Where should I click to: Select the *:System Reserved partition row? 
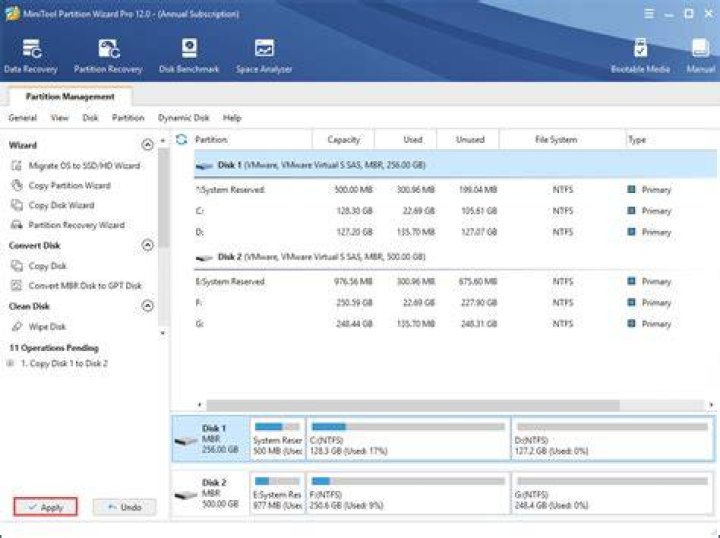coord(455,190)
